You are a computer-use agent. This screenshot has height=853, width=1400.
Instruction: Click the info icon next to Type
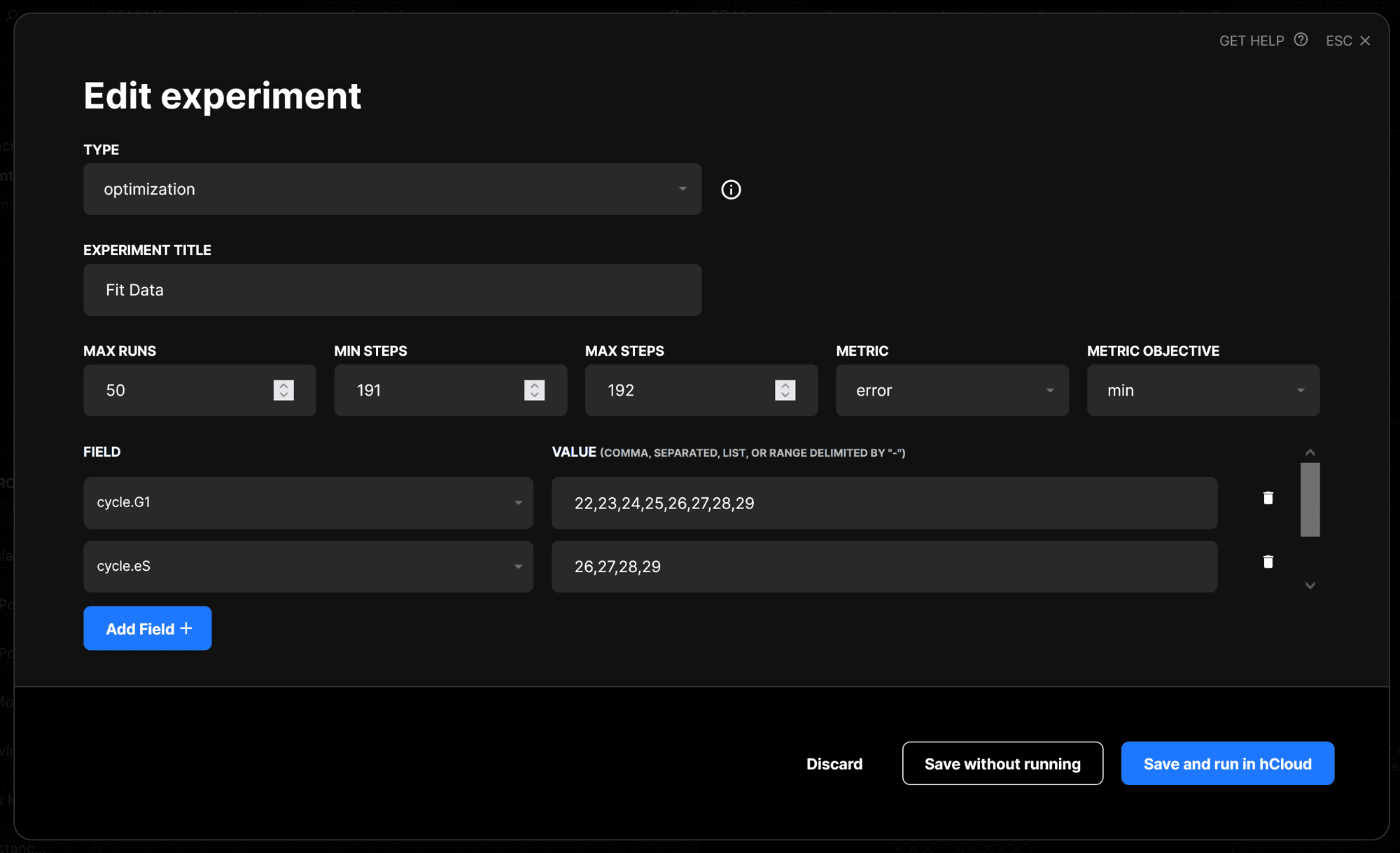(731, 190)
